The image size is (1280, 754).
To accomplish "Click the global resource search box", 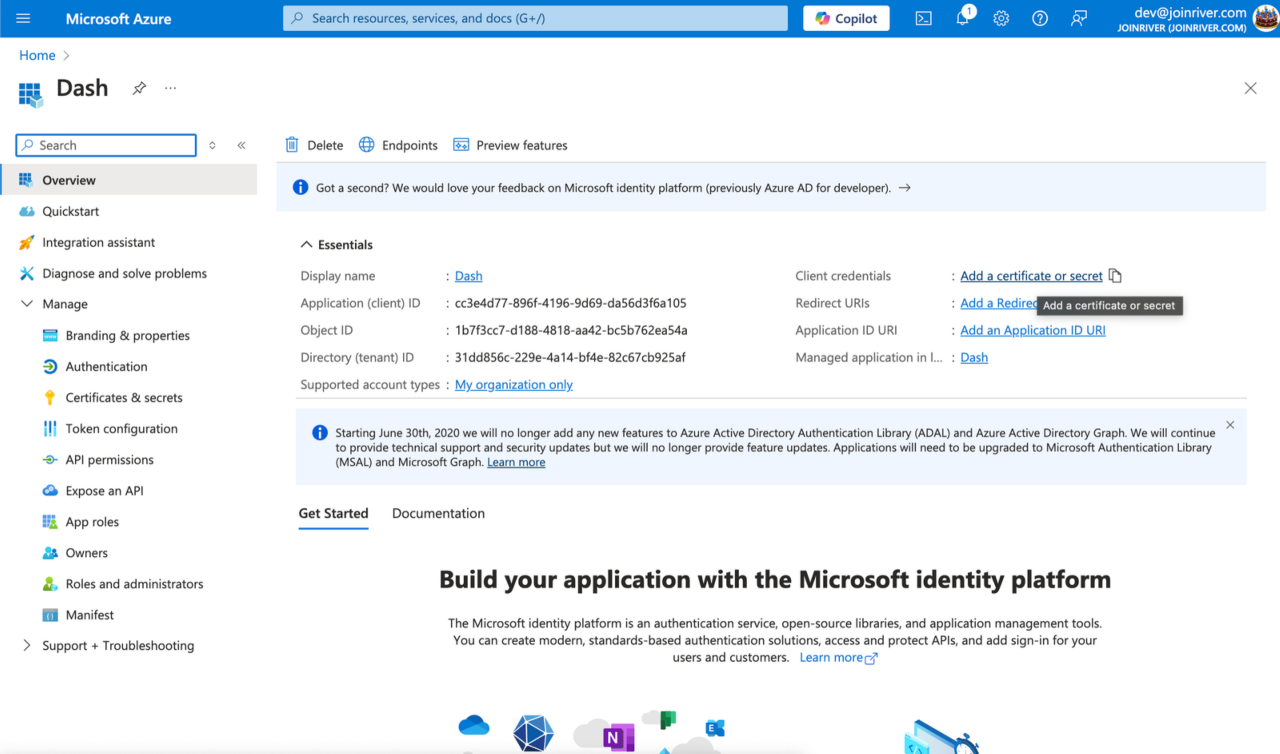I will click(534, 18).
